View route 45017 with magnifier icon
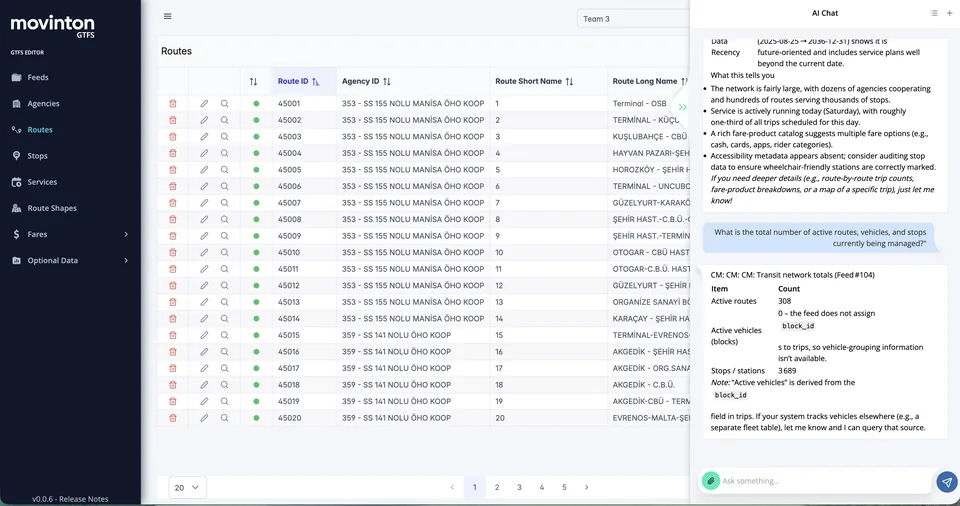 click(225, 368)
